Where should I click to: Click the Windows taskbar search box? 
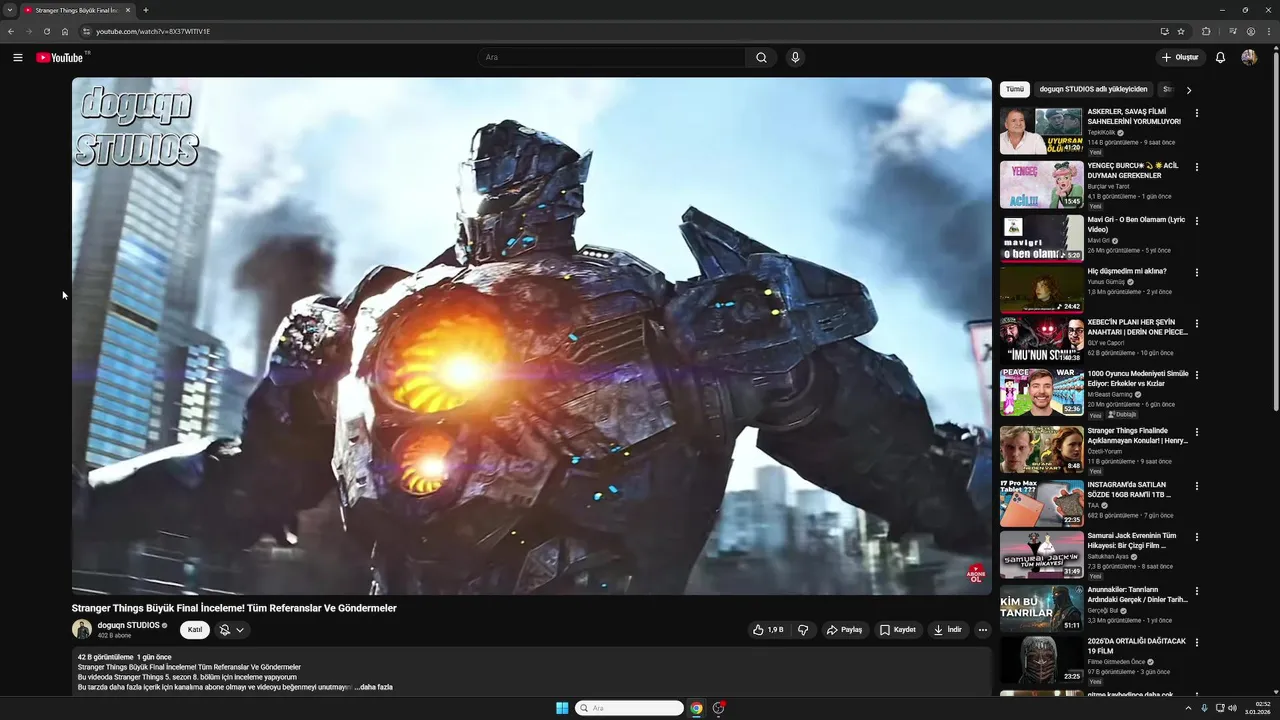629,708
